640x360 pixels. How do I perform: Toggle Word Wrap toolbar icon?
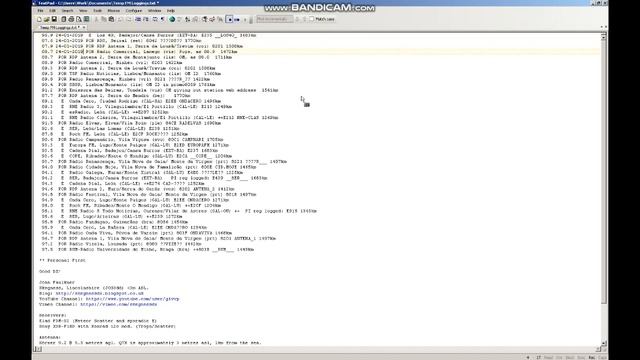[x=154, y=19]
